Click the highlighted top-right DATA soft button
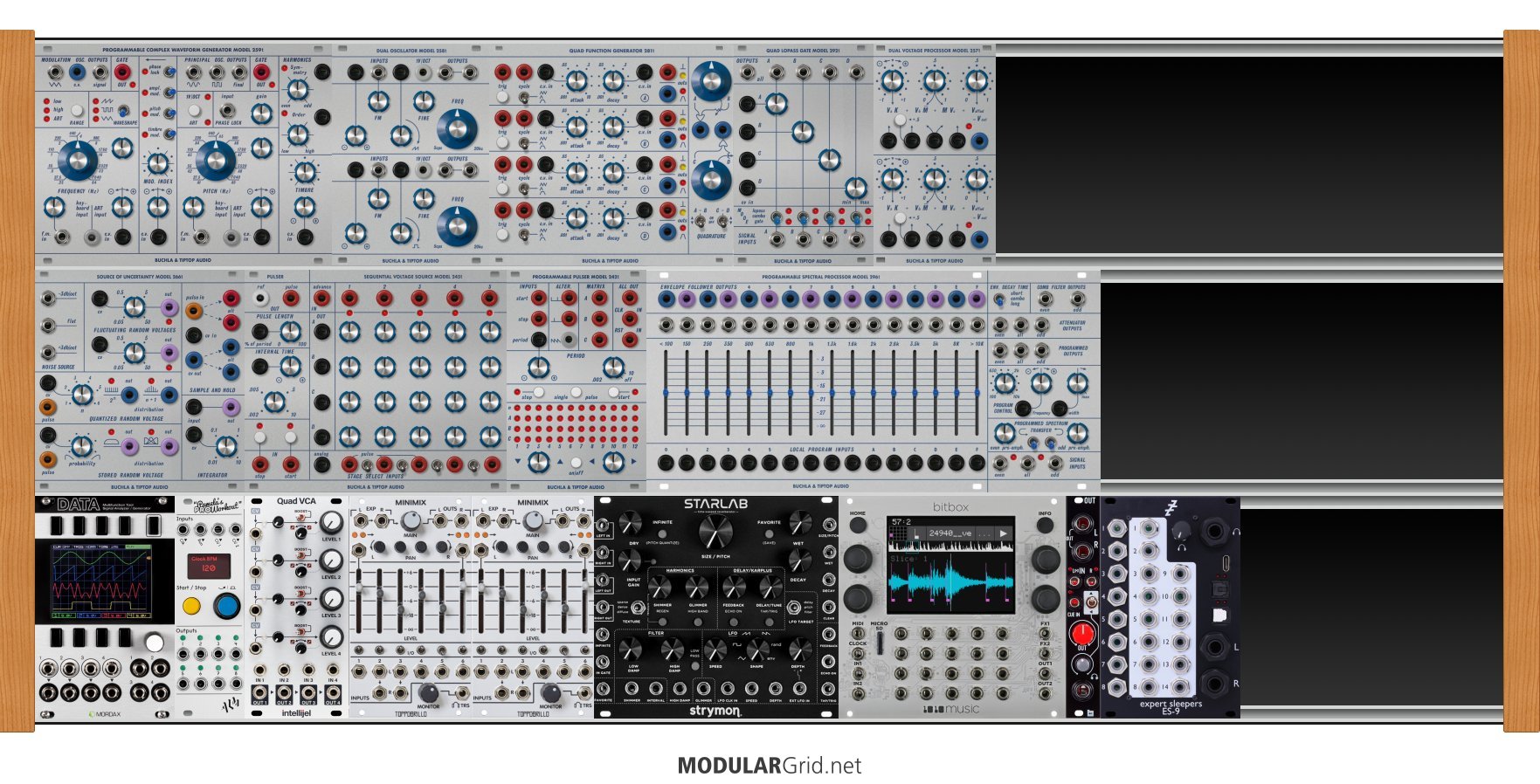 [x=154, y=526]
